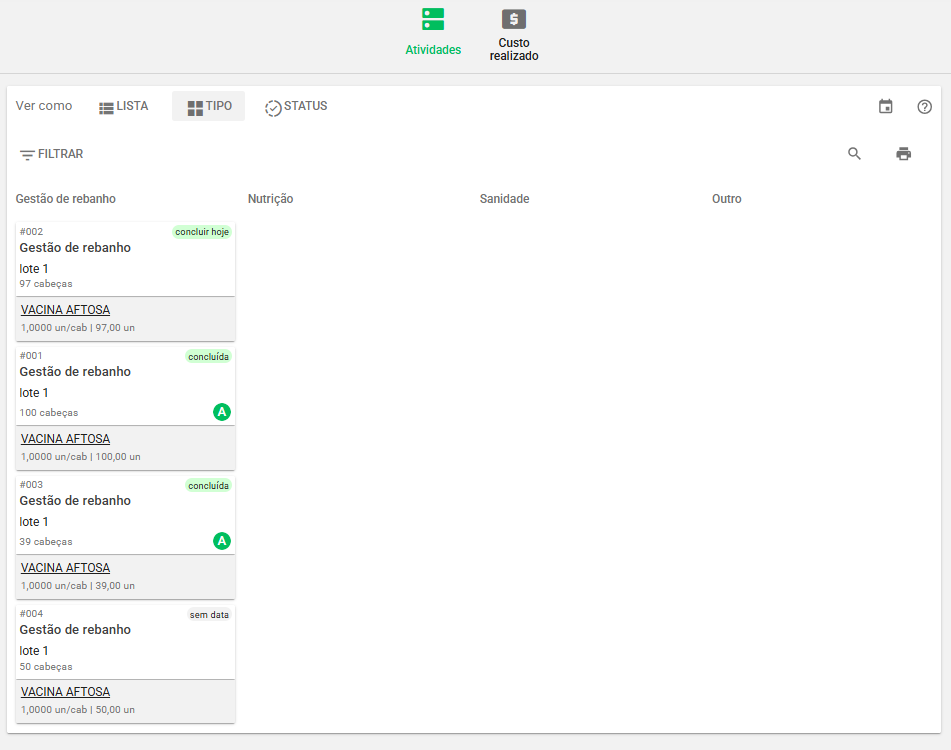Click the '97 cabeças' text
The image size is (951, 750).
[x=46, y=284]
